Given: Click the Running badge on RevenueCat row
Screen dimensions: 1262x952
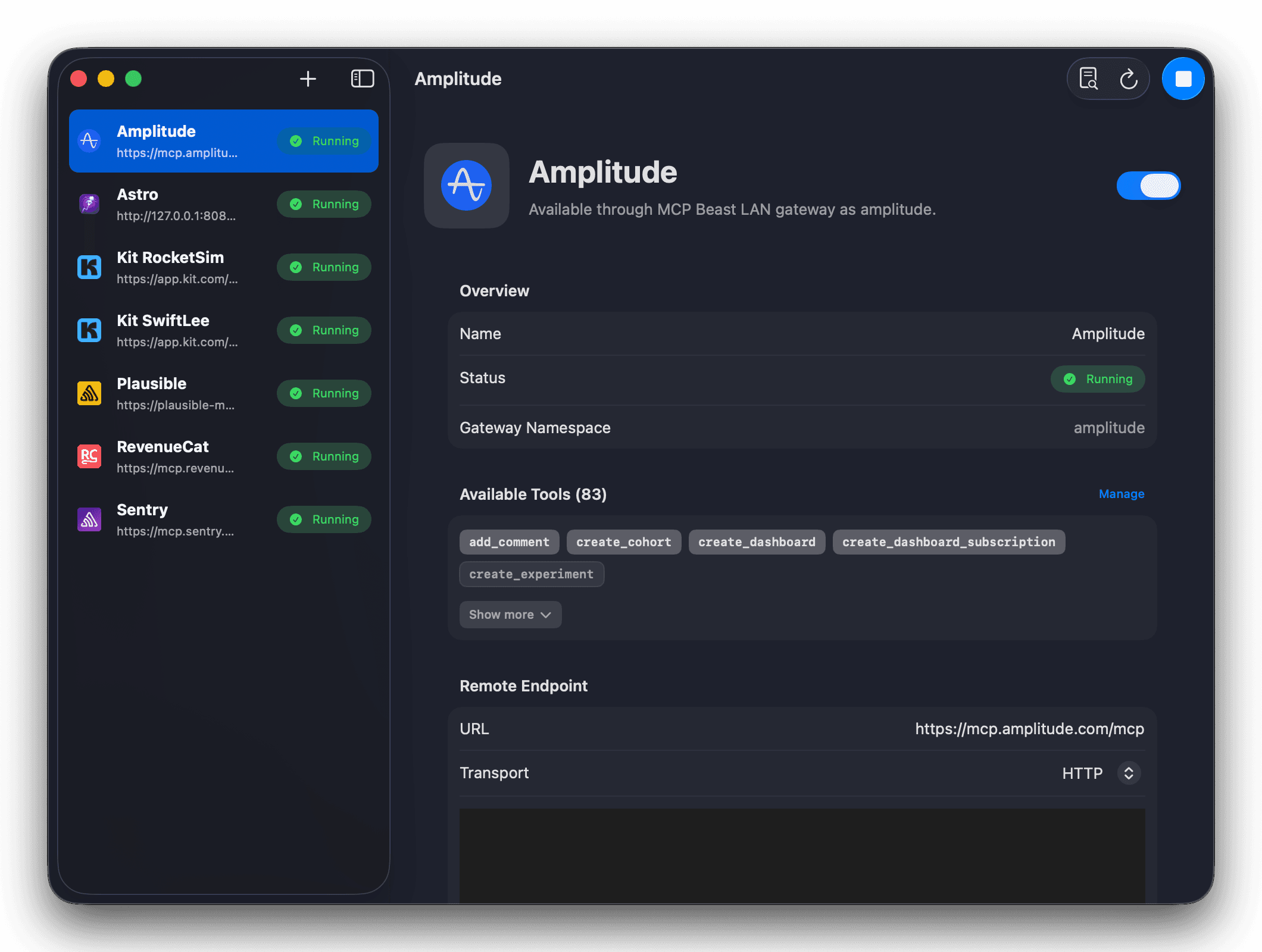Looking at the screenshot, I should tap(324, 456).
